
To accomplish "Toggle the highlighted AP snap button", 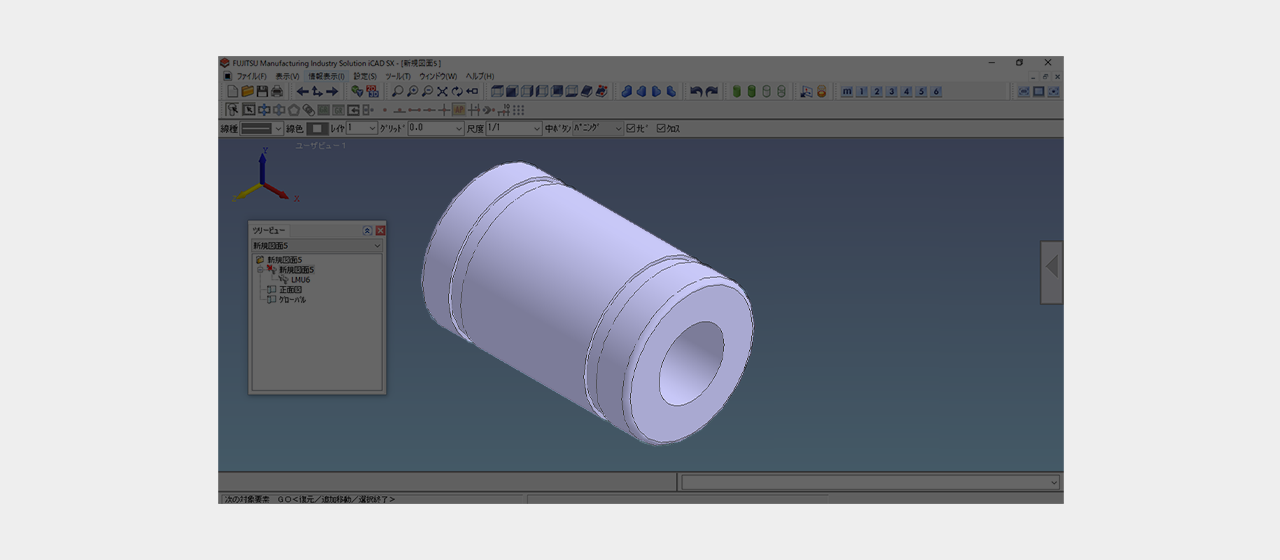I will tap(458, 110).
